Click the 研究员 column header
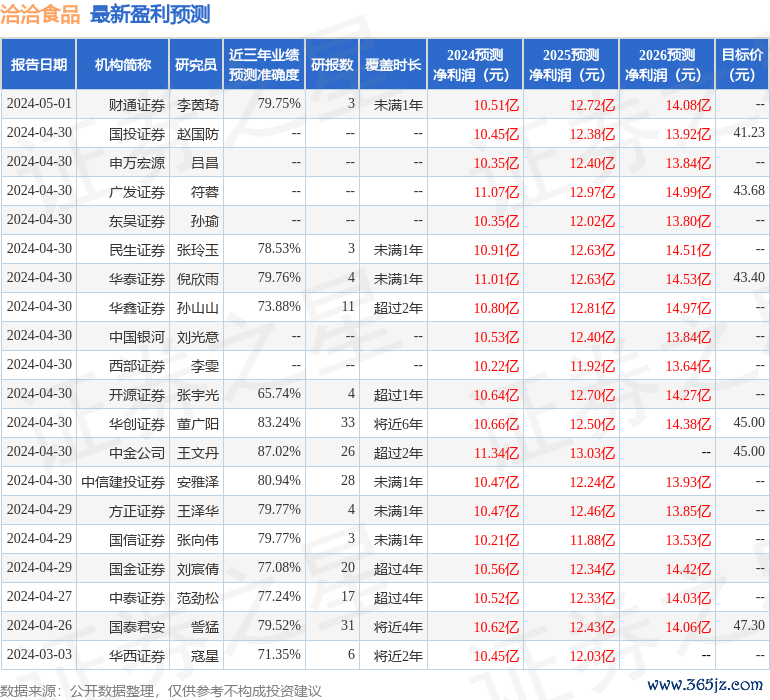770x700 pixels. [x=196, y=64]
